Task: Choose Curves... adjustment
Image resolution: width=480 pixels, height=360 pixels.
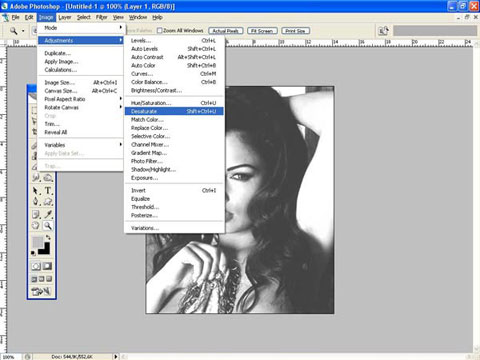Action: point(174,74)
